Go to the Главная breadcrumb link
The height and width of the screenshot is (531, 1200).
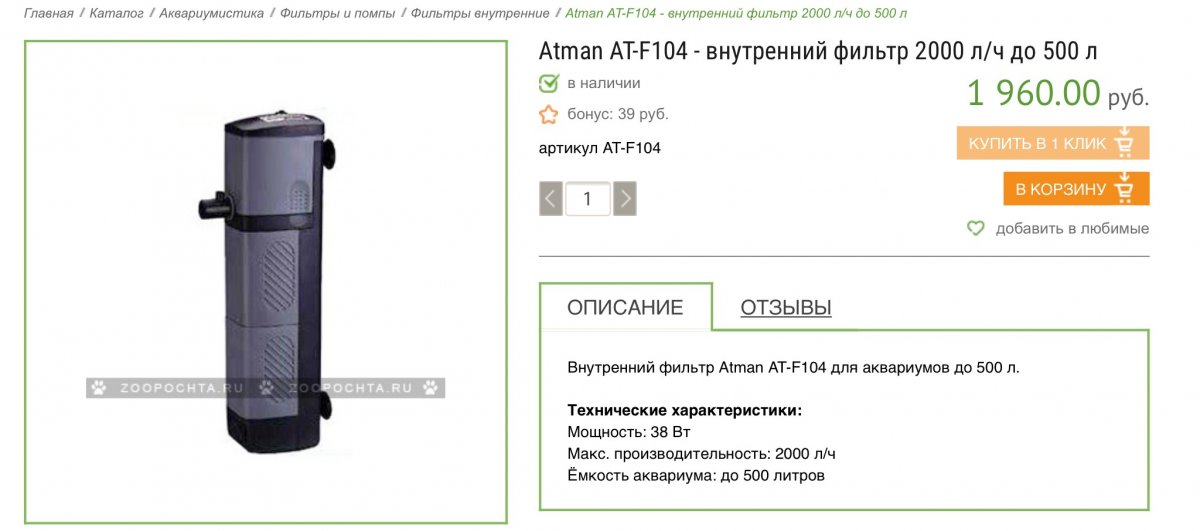pos(48,13)
